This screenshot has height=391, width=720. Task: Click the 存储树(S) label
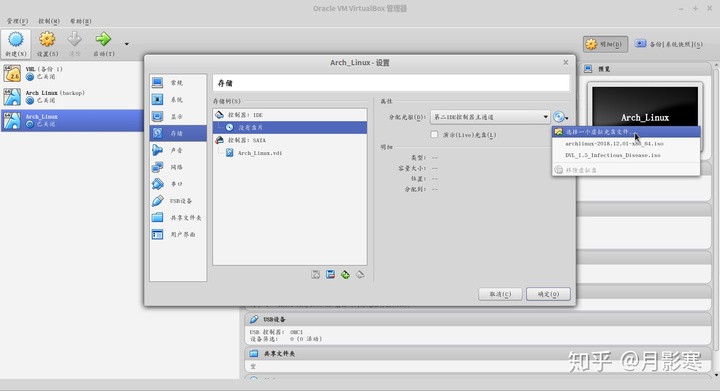[x=226, y=101]
